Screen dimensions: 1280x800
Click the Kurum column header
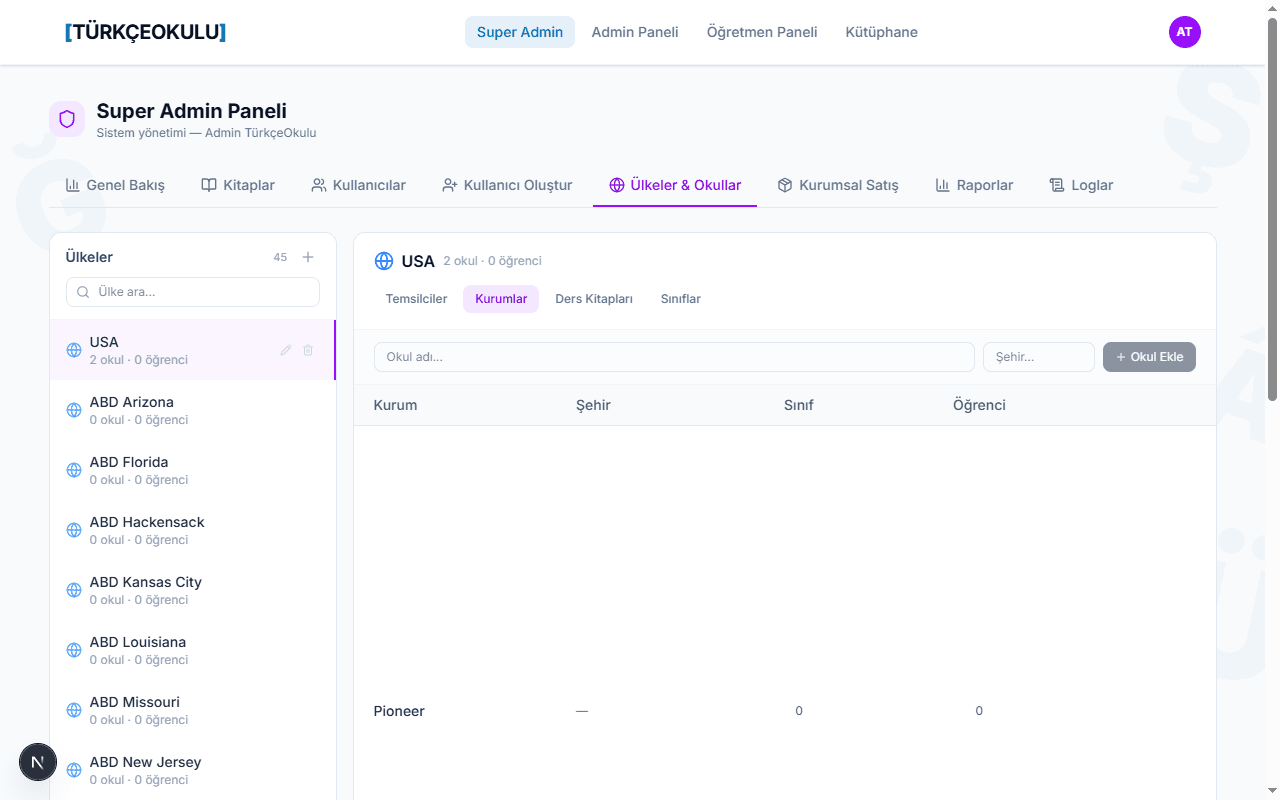pyautogui.click(x=395, y=405)
